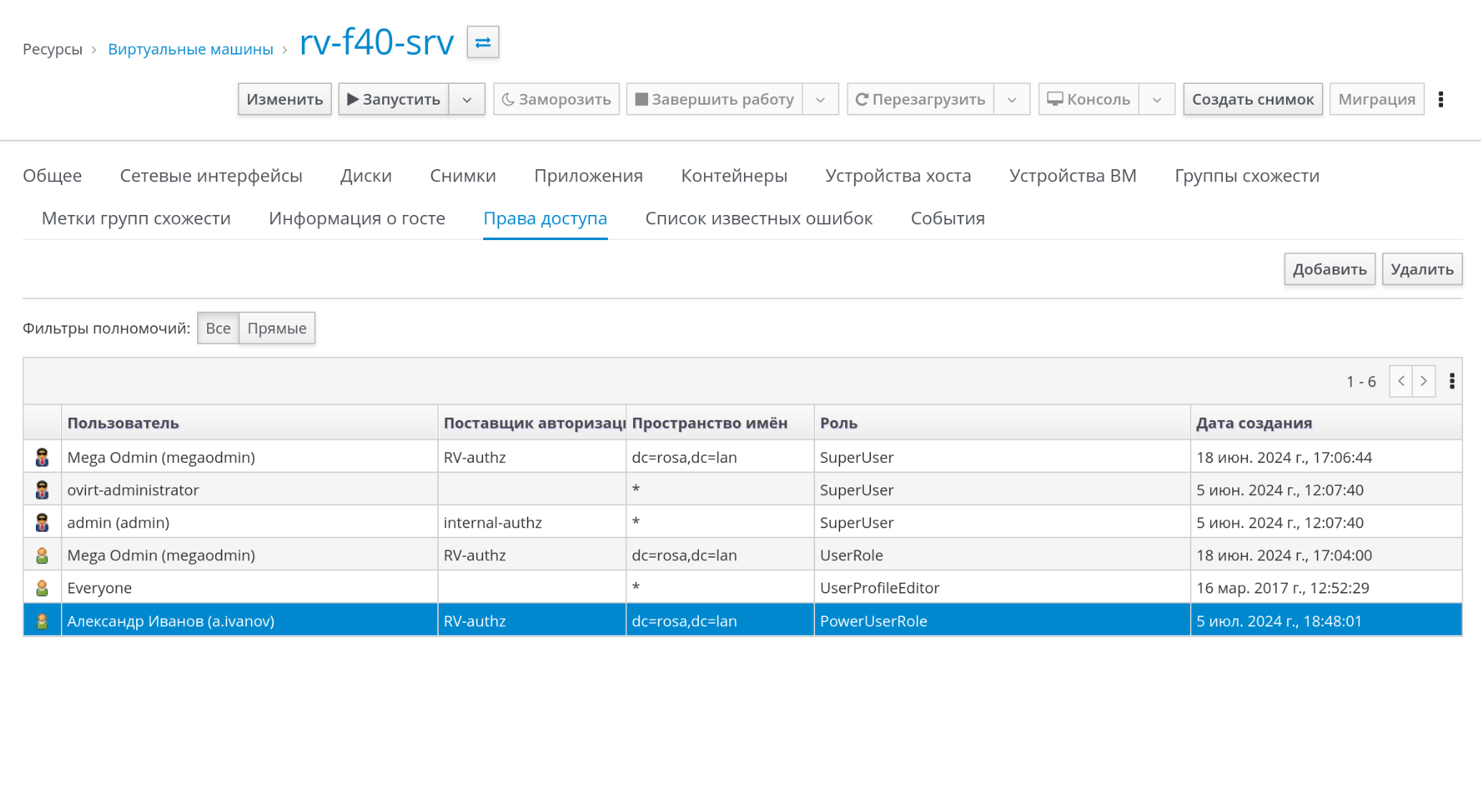The width and height of the screenshot is (1481, 812).
Task: Expand the Завершить работу dropdown arrow
Action: (820, 100)
